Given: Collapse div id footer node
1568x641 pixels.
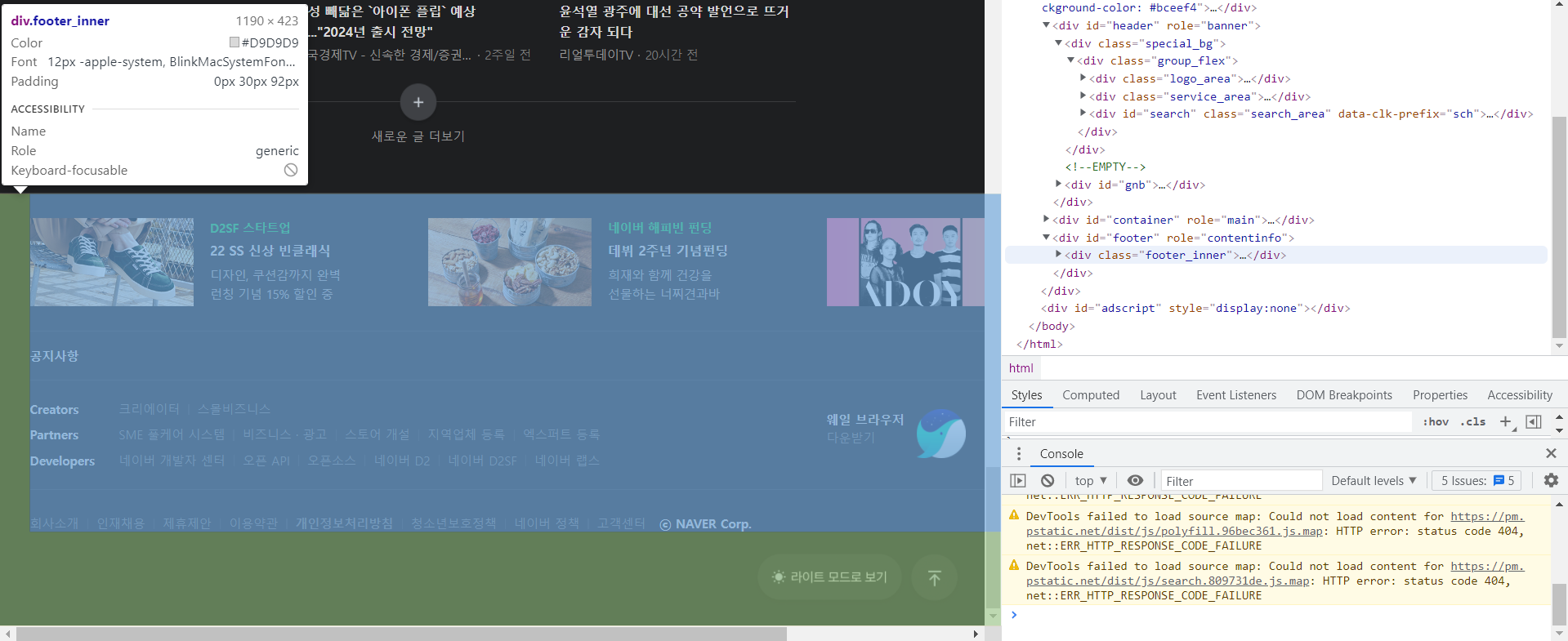Looking at the screenshot, I should click(x=1046, y=238).
